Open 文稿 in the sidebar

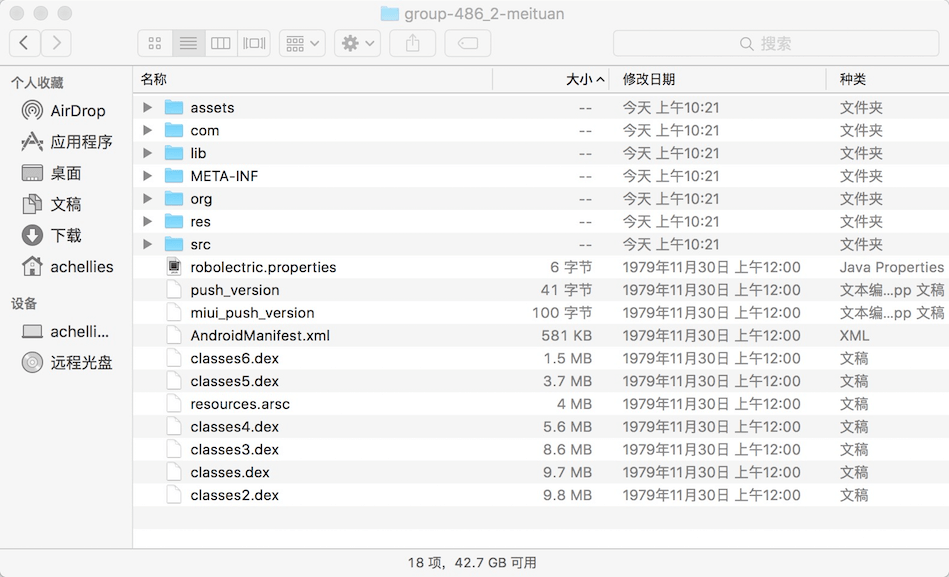coord(51,205)
